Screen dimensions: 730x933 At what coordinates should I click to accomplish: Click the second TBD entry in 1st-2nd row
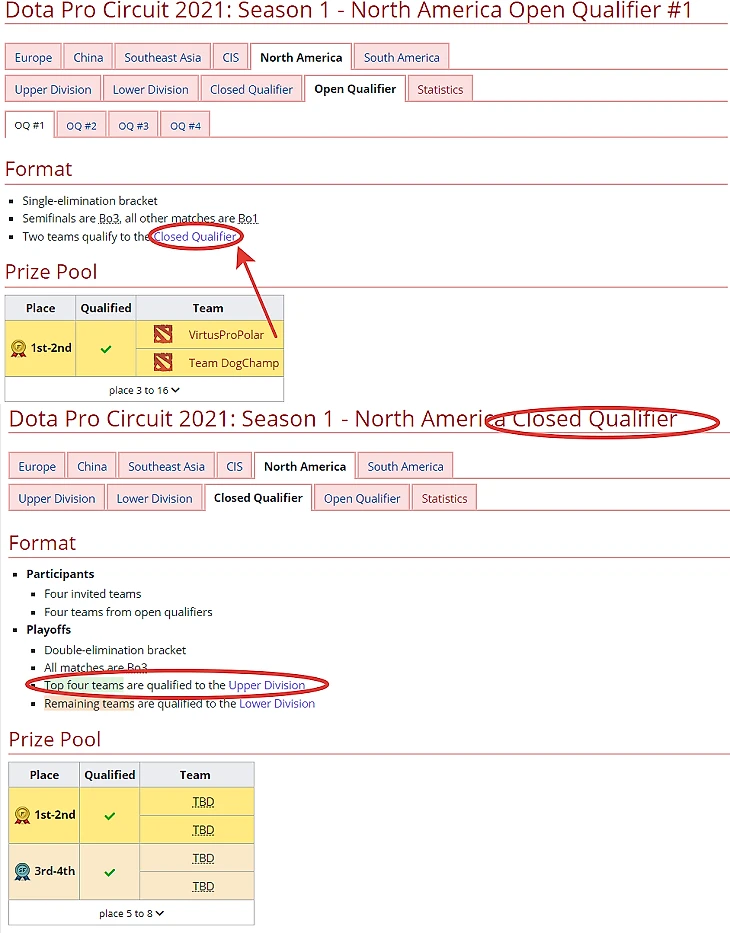[203, 830]
